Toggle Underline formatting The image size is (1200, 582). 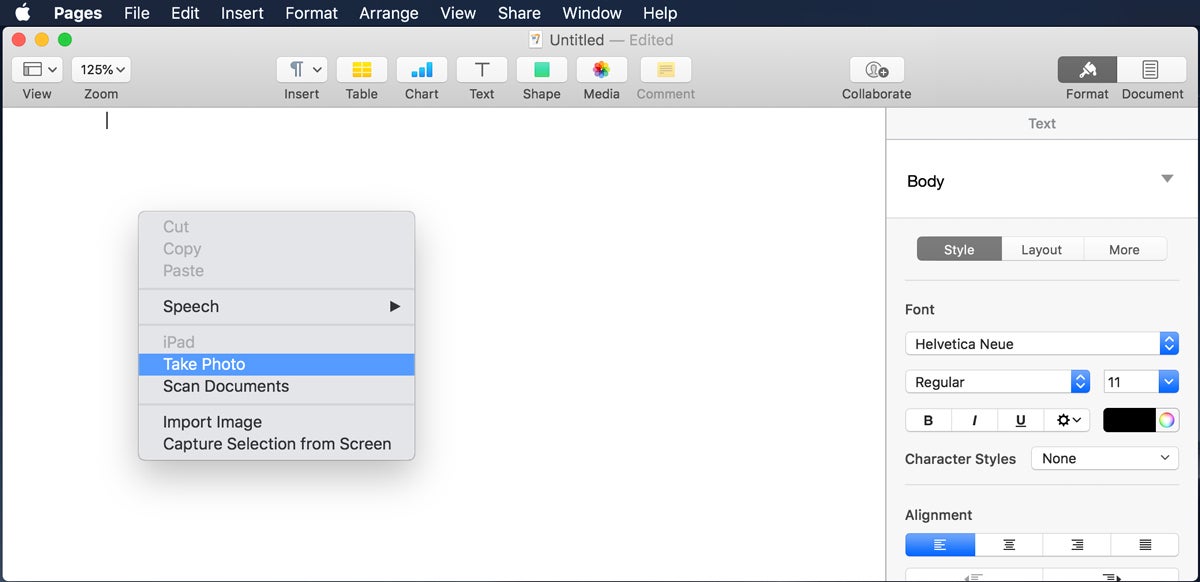pos(1020,420)
